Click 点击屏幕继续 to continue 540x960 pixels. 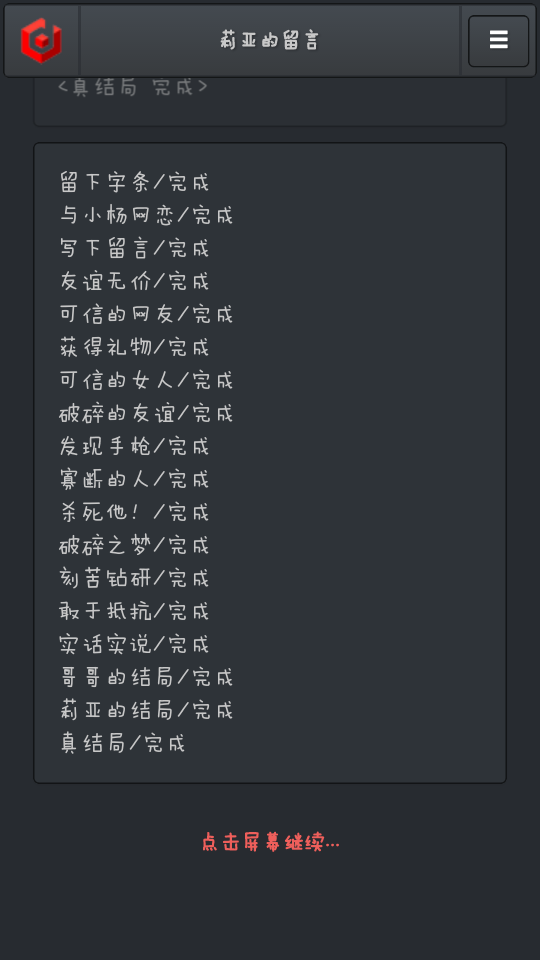pyautogui.click(x=270, y=843)
